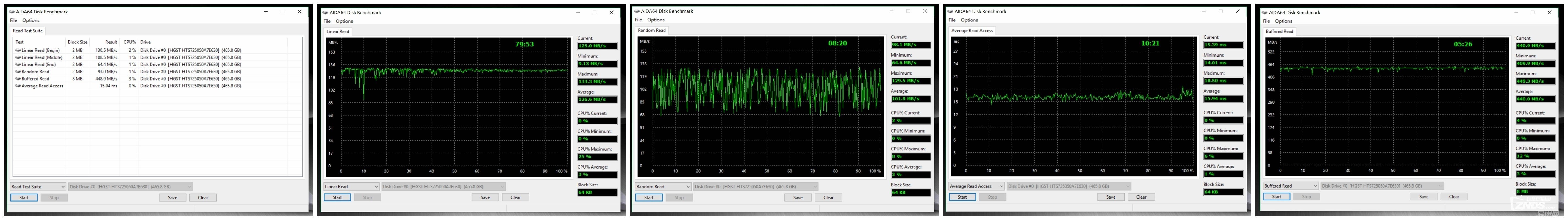Save results in Read Test Suite window
Image resolution: width=1568 pixels, height=220 pixels.
(x=173, y=197)
